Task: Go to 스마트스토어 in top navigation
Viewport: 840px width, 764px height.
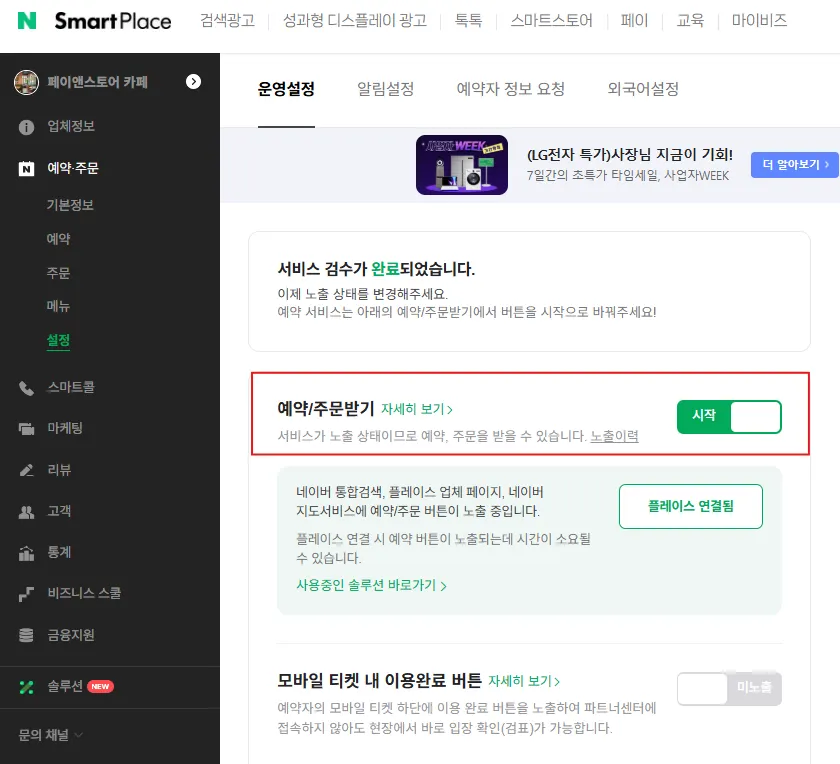Action: 552,20
